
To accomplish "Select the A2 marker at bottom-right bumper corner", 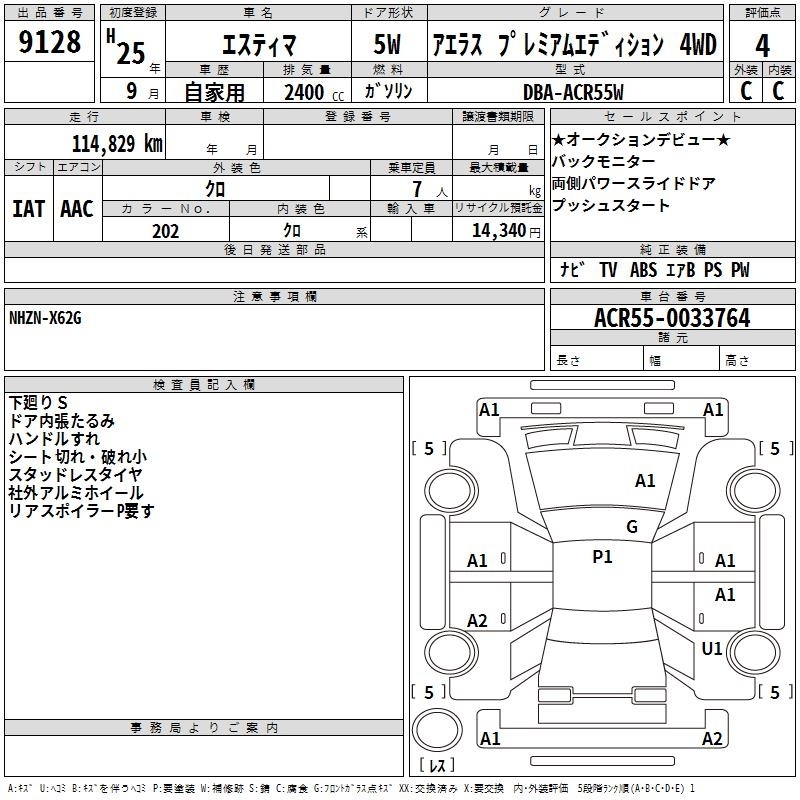I will (712, 739).
